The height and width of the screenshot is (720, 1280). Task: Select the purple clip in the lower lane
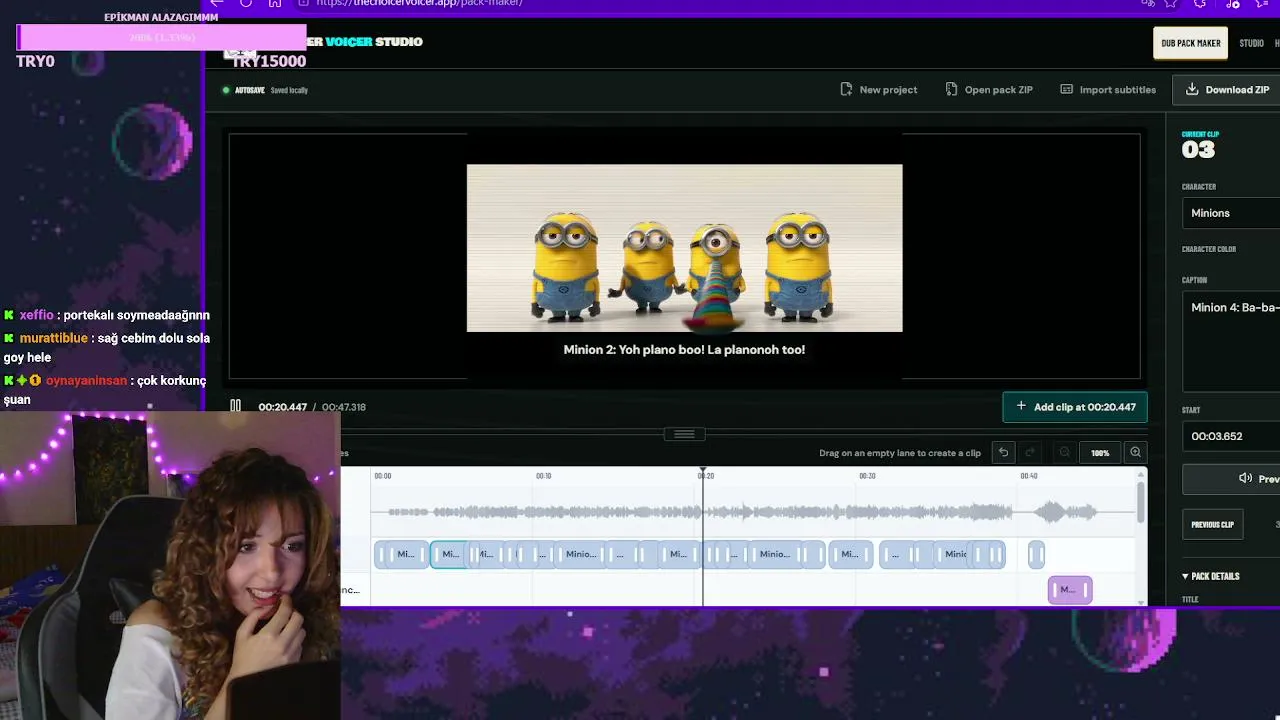point(1069,590)
